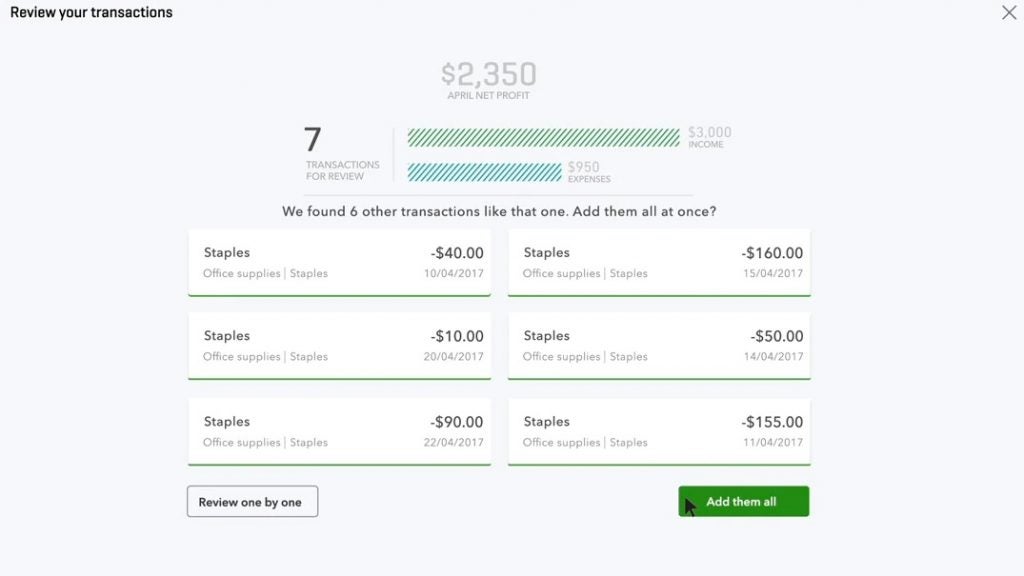Close the Review your transactions dialog
The width and height of the screenshot is (1024, 576).
coord(1009,12)
